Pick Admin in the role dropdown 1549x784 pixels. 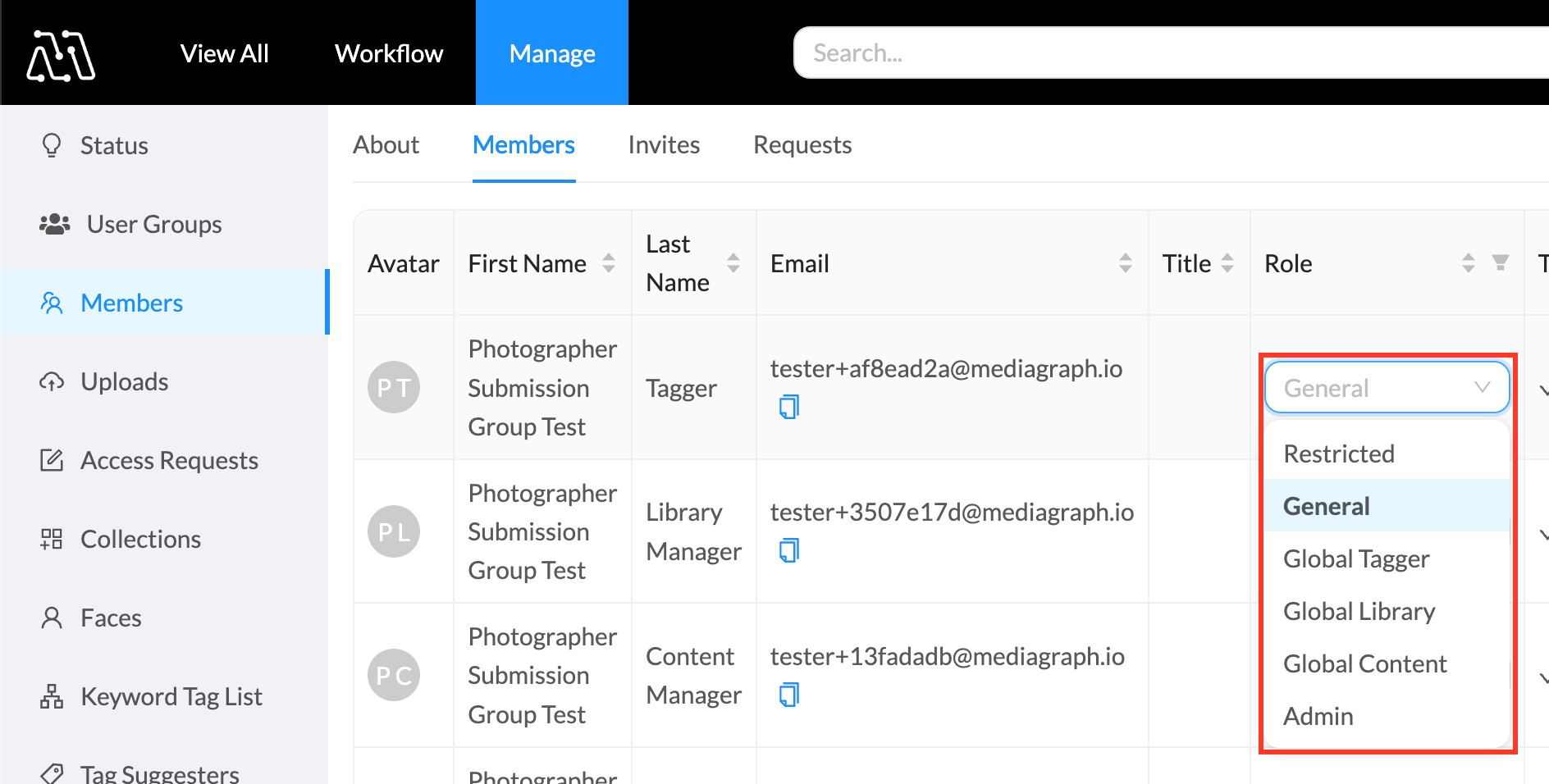click(1318, 716)
